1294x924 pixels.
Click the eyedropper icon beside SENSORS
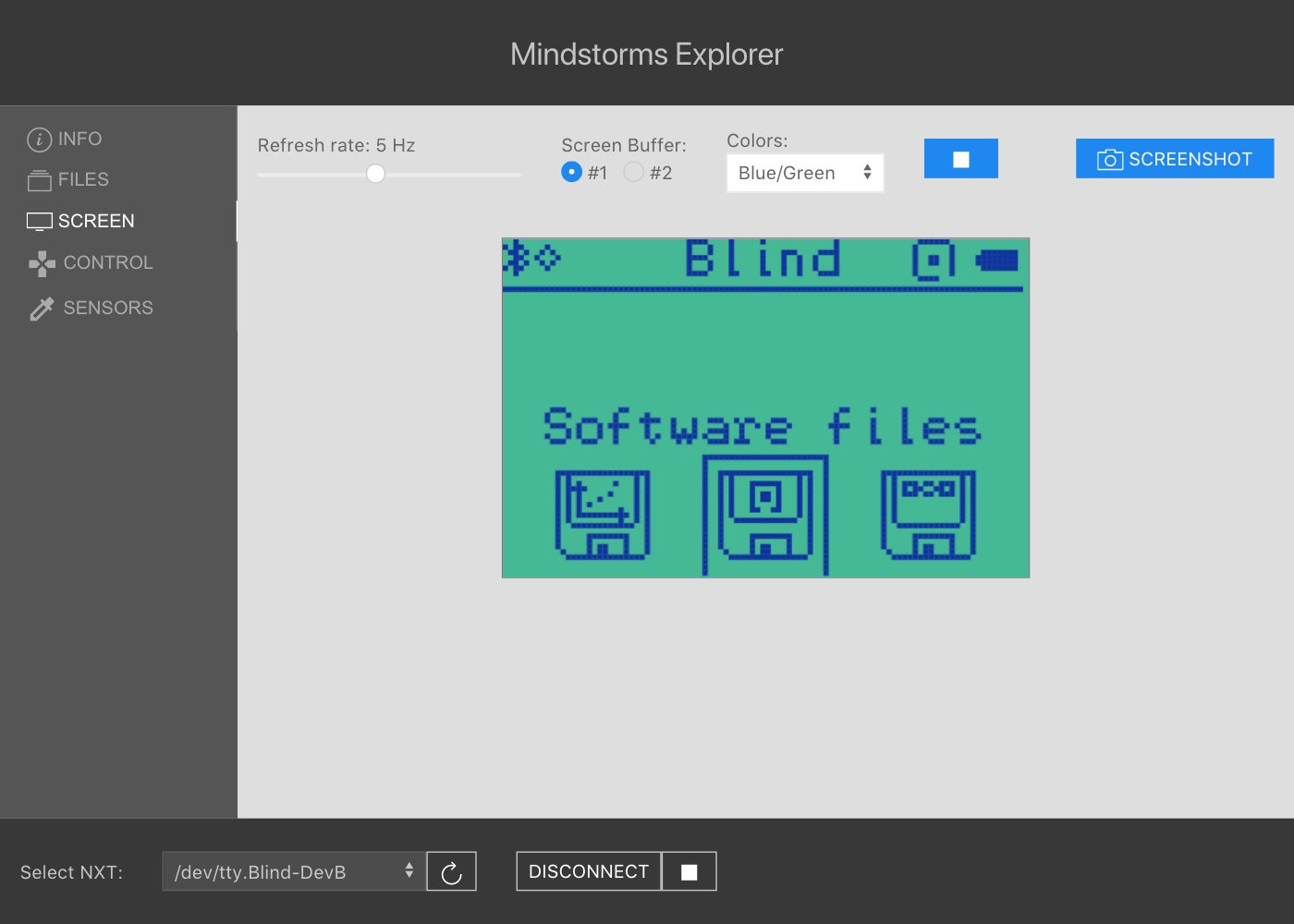tap(42, 309)
